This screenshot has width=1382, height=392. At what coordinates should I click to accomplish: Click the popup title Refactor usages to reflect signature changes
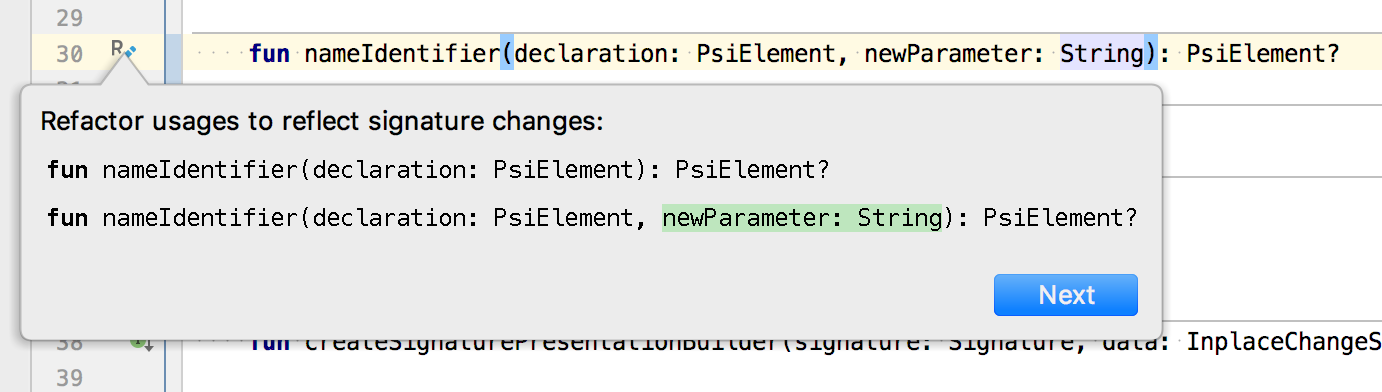click(x=322, y=122)
